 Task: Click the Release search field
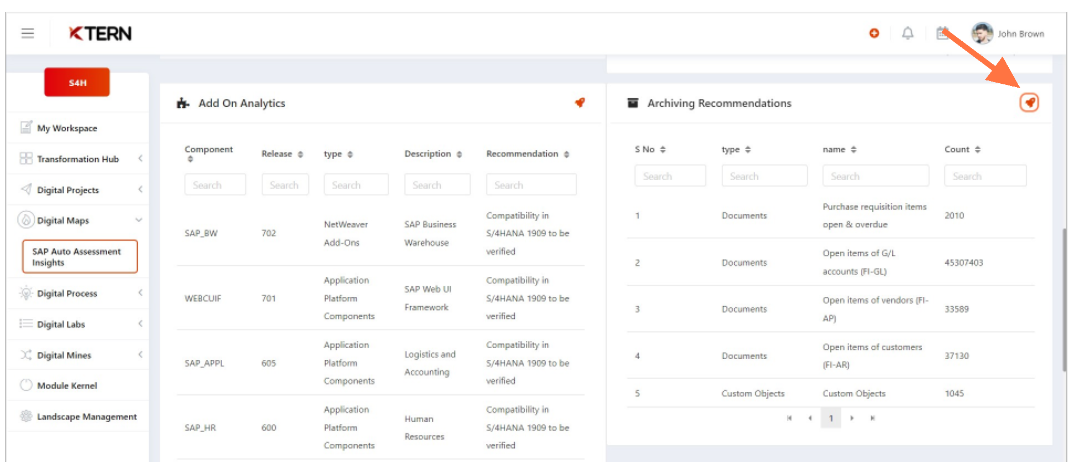coord(285,185)
